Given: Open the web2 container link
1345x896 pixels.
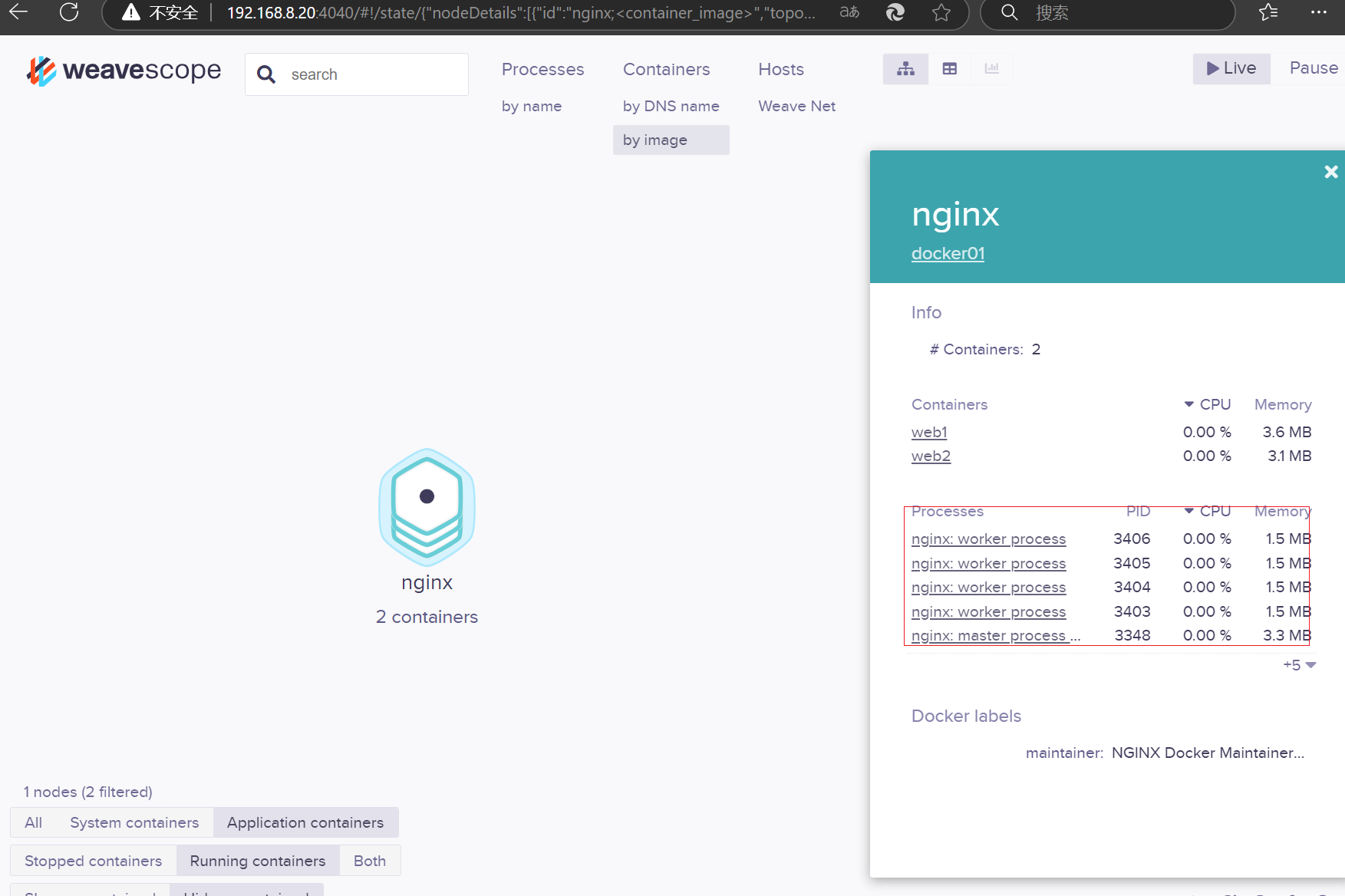Looking at the screenshot, I should [x=931, y=456].
